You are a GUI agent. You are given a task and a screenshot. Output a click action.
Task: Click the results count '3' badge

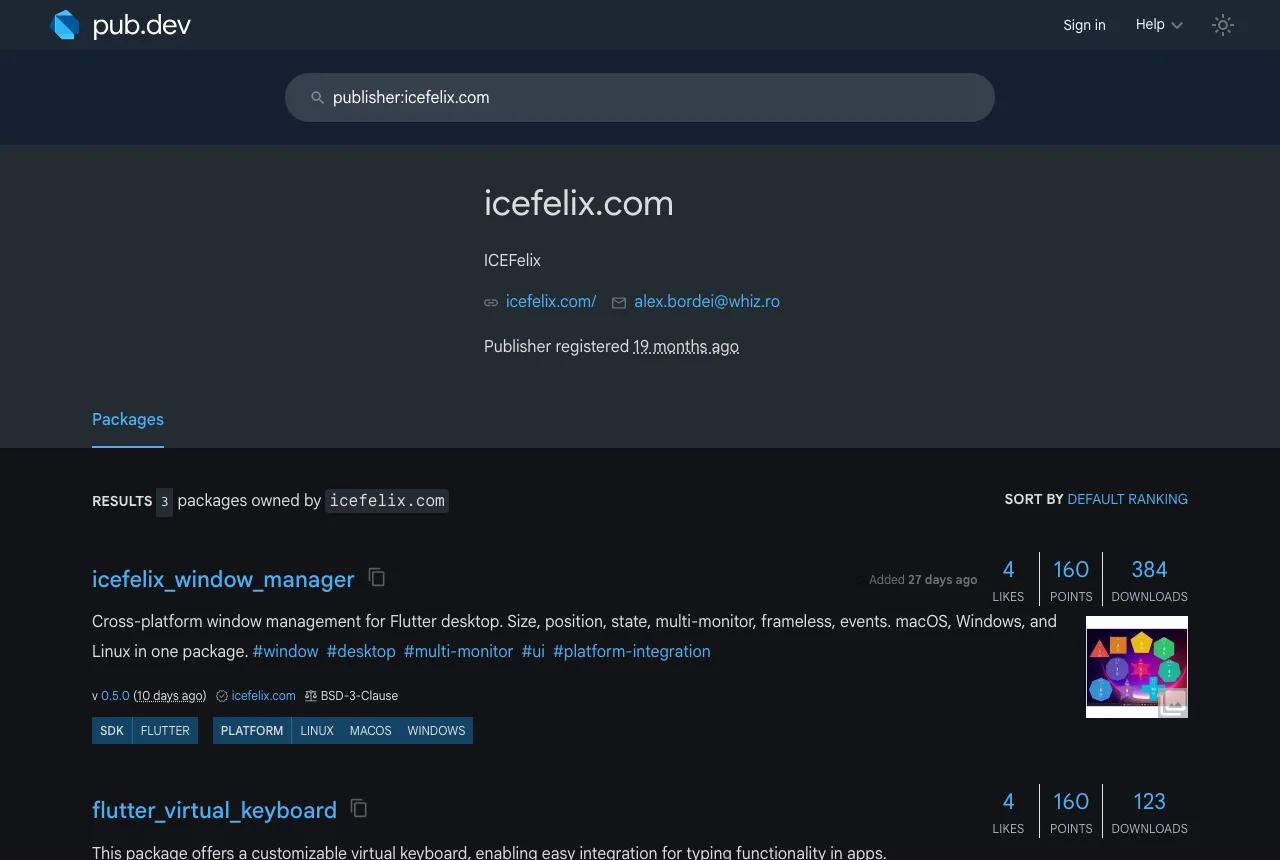(x=164, y=501)
